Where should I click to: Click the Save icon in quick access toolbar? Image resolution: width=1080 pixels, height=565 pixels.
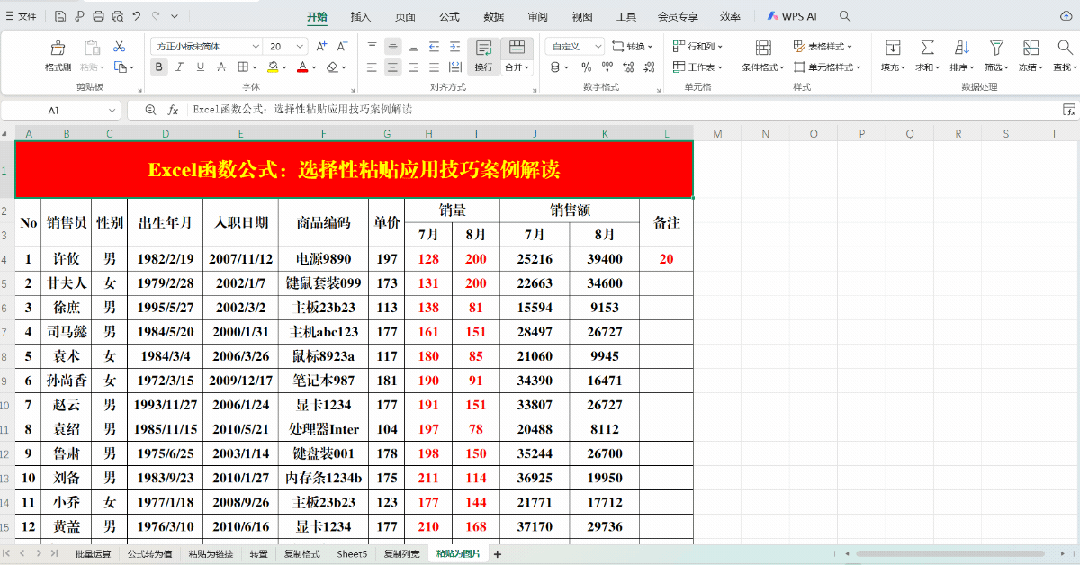tap(61, 17)
